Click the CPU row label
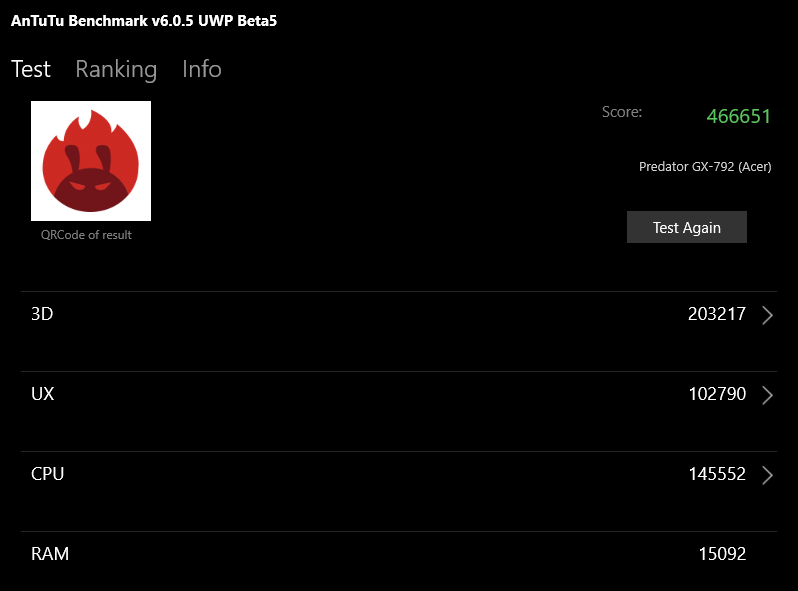Viewport: 798px width, 591px height. (48, 474)
